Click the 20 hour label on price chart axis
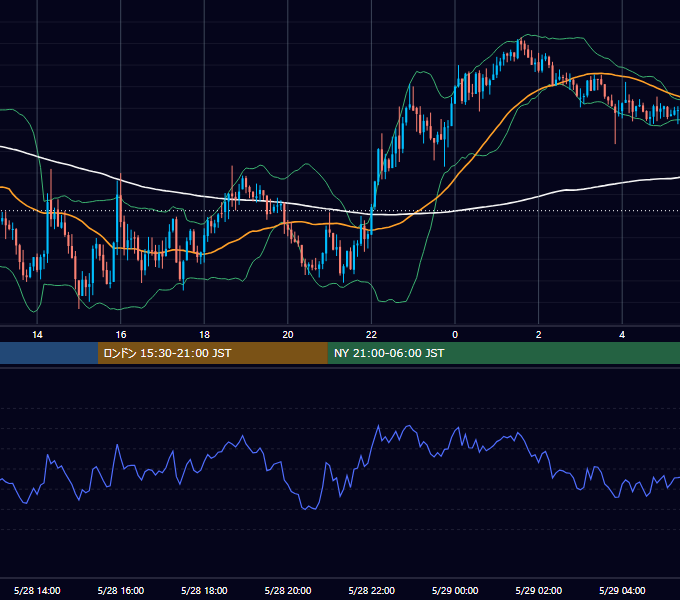The height and width of the screenshot is (600, 680). click(x=288, y=335)
